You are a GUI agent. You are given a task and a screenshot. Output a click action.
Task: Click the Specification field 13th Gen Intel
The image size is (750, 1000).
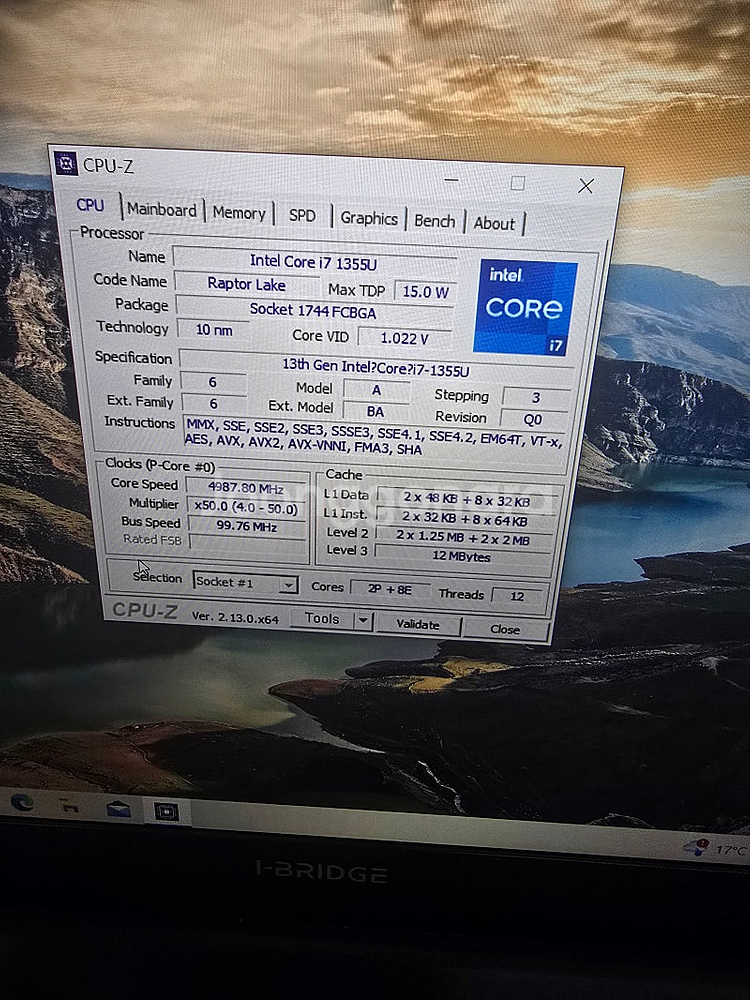coord(376,368)
